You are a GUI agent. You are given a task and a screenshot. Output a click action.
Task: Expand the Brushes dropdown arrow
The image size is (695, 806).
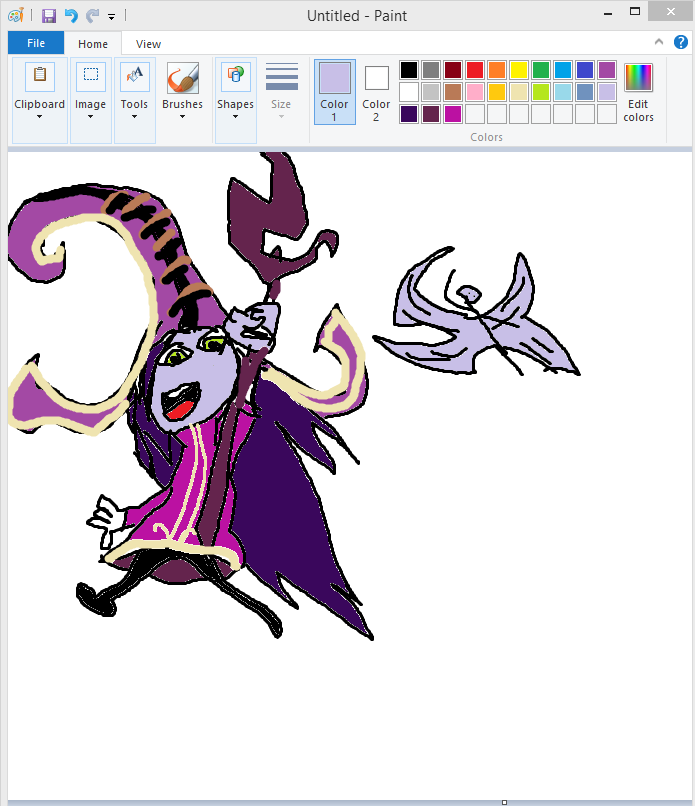coord(182,117)
